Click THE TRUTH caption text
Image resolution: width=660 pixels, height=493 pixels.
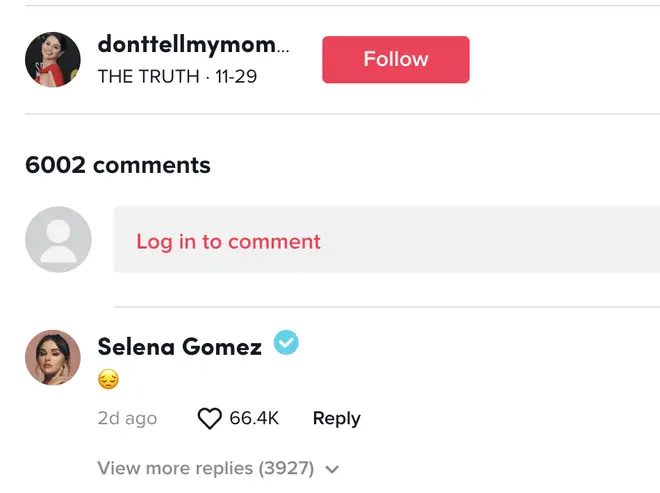[x=148, y=77]
